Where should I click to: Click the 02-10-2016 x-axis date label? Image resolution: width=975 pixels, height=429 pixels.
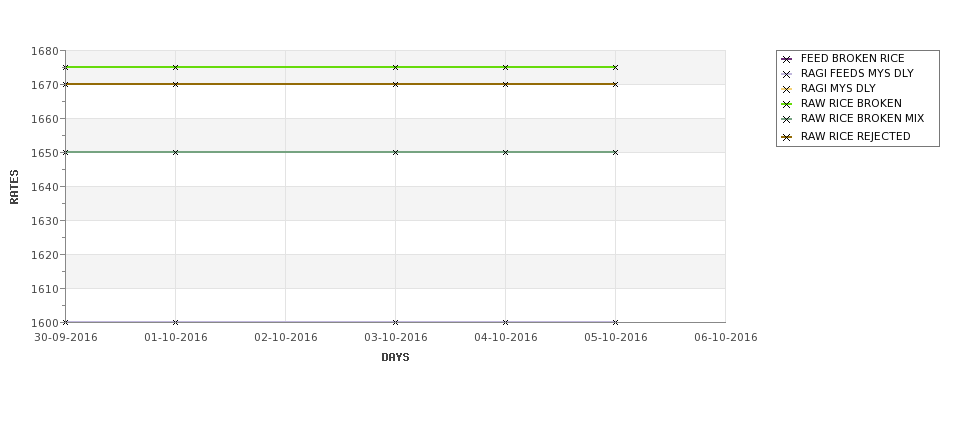coord(285,337)
